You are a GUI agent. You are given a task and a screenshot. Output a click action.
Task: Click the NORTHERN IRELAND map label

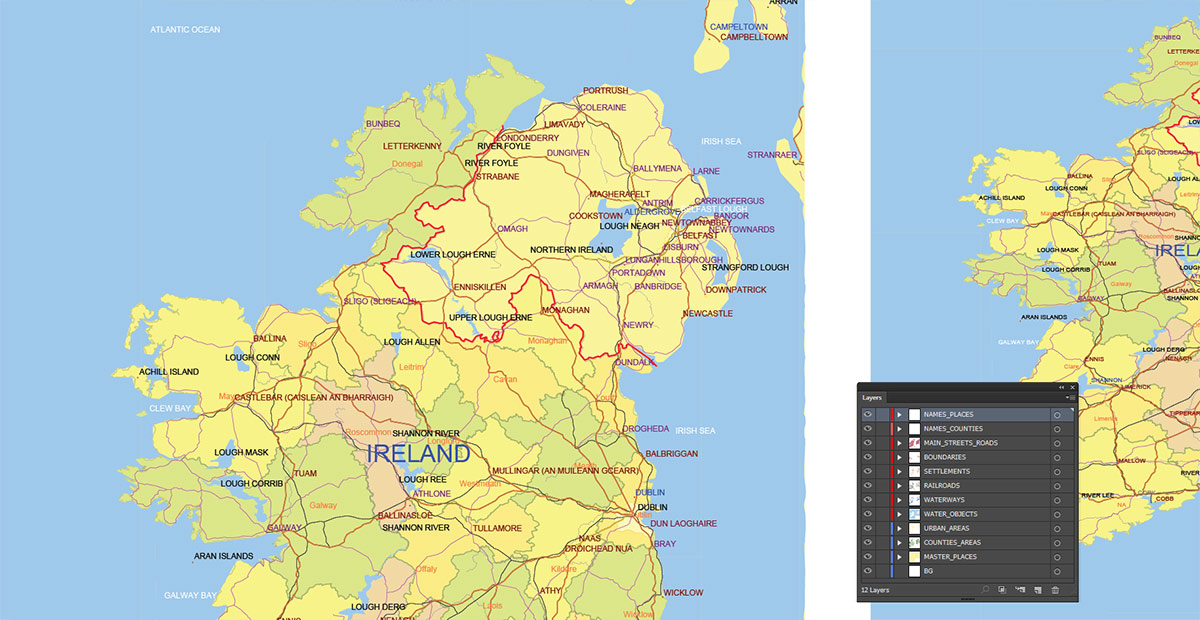(x=571, y=250)
